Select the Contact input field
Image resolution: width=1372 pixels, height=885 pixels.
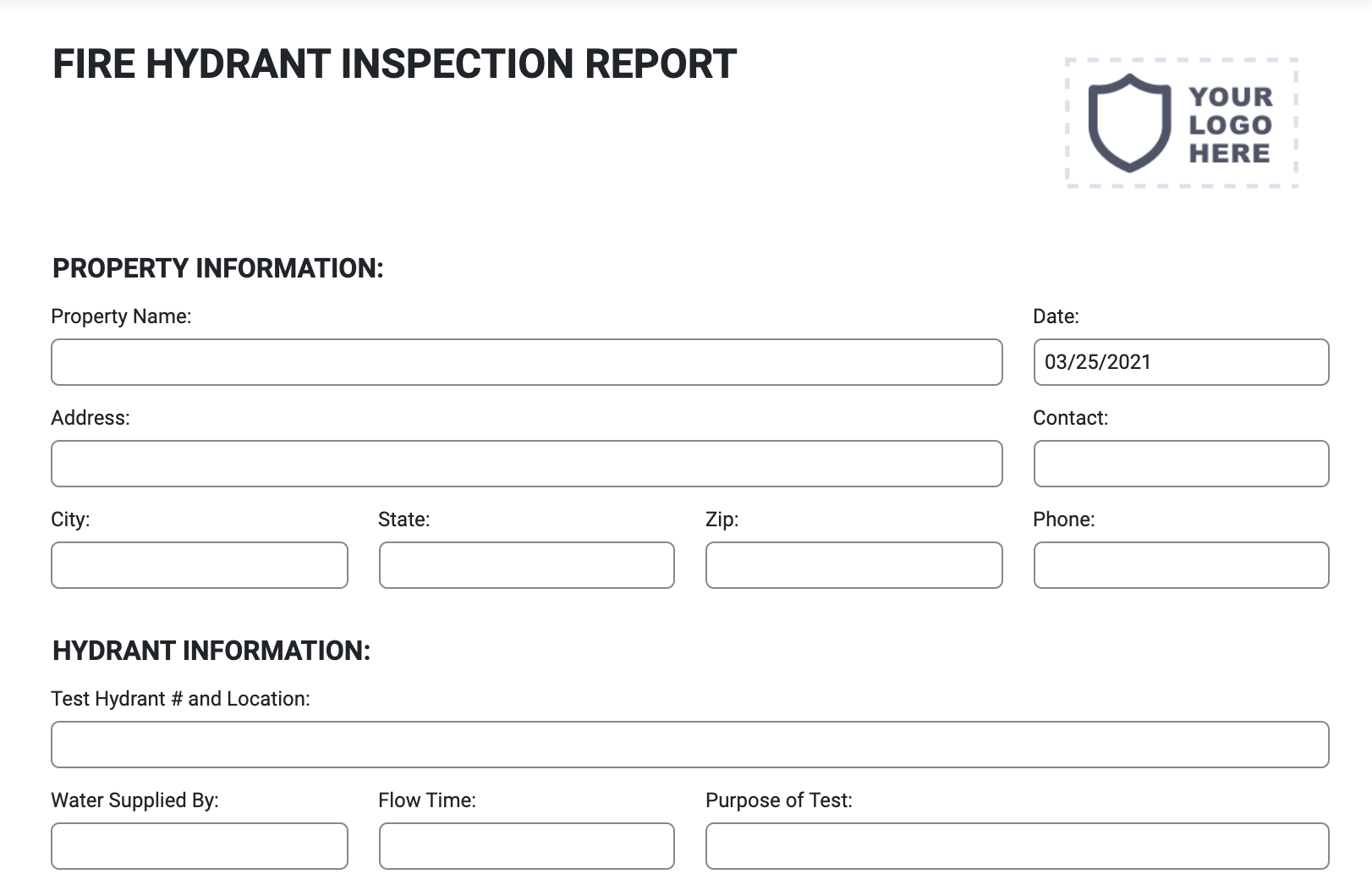[x=1180, y=464]
